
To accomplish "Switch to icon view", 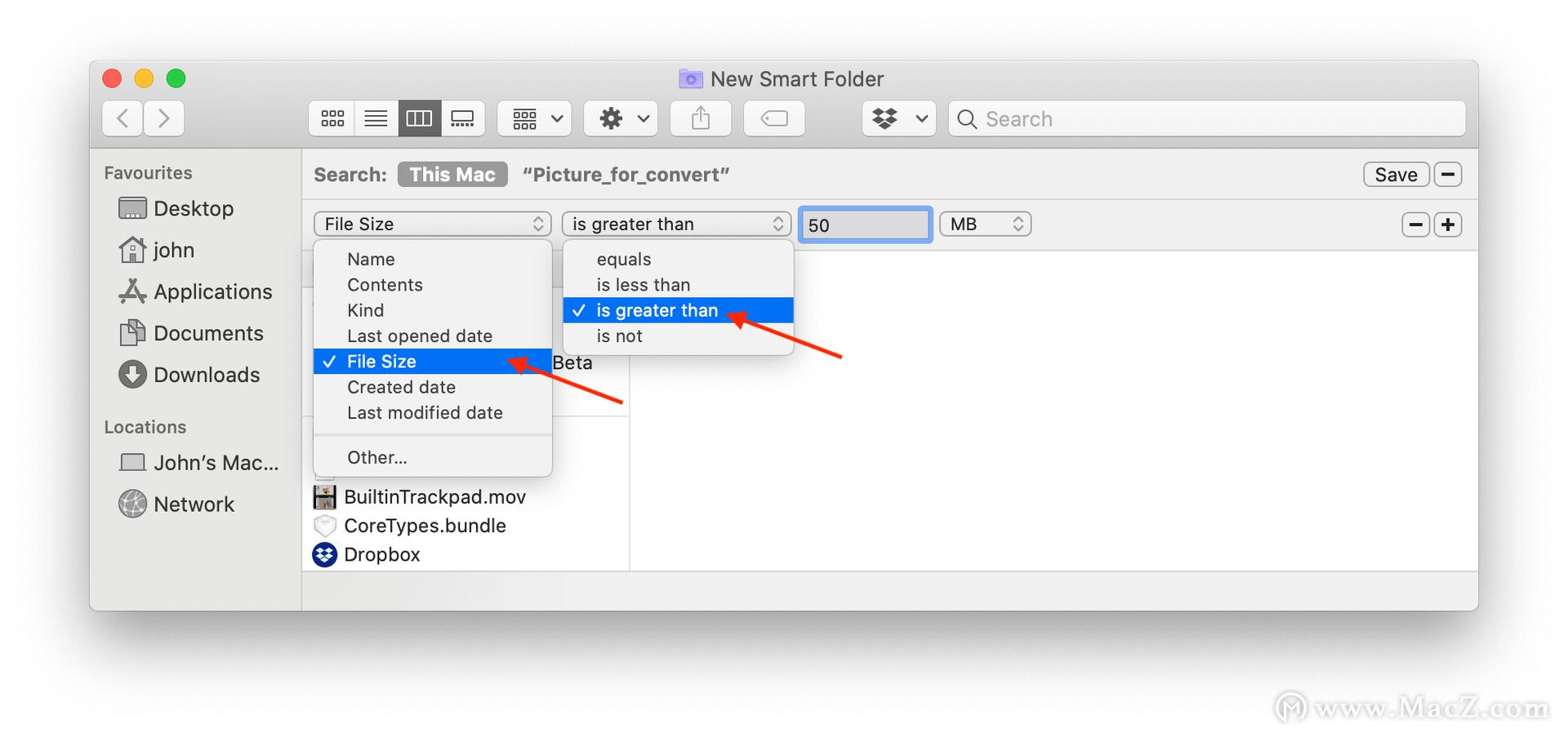I will [332, 118].
